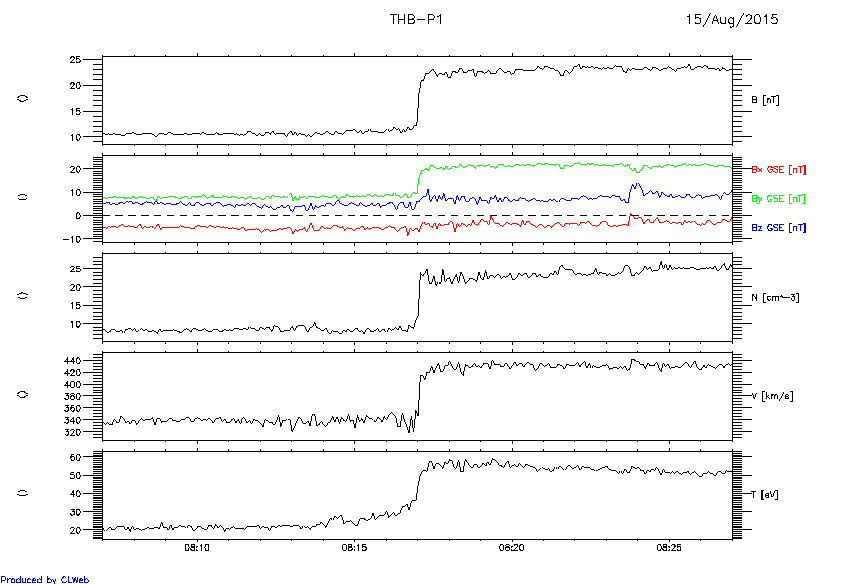Click the -10 tick on the GSE components axis
The image size is (864, 584).
coord(72,239)
